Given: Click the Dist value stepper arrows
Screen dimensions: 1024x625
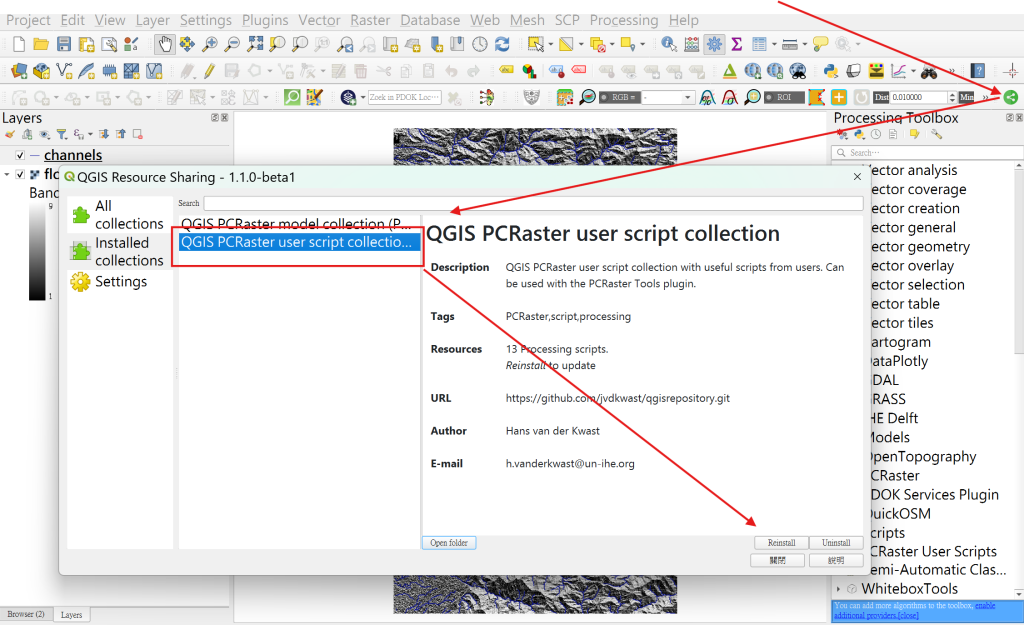Looking at the screenshot, I should (952, 97).
